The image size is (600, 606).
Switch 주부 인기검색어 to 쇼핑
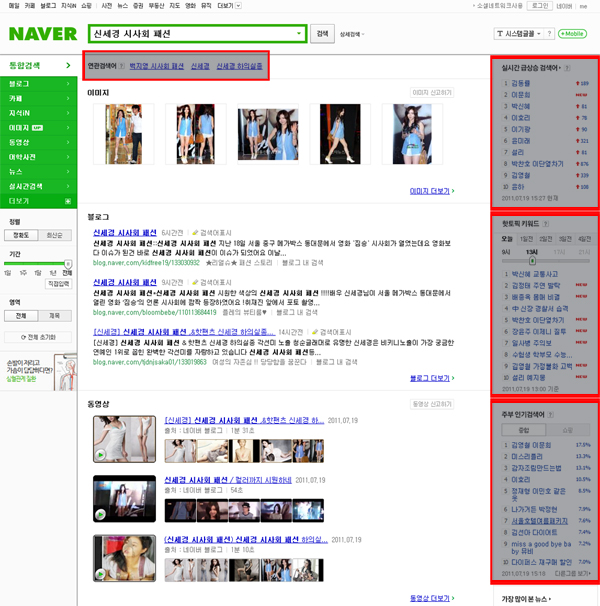click(x=568, y=430)
